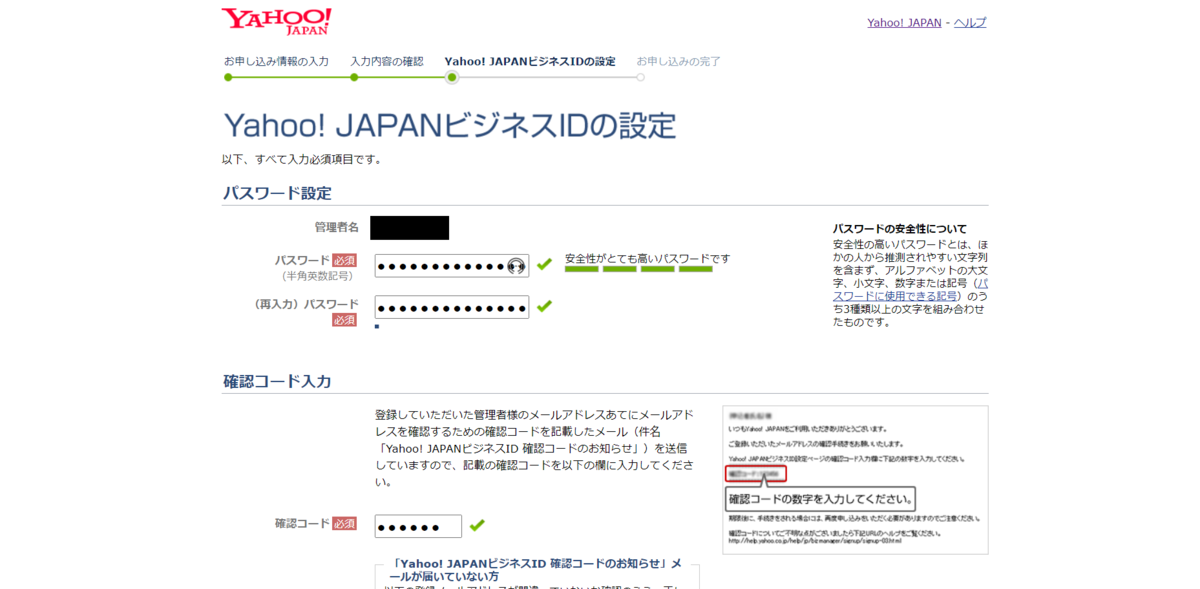This screenshot has width=1200, height=589.
Task: Click the 確認コードのお知らせ メールが届いていない方 heading
Action: (x=536, y=570)
